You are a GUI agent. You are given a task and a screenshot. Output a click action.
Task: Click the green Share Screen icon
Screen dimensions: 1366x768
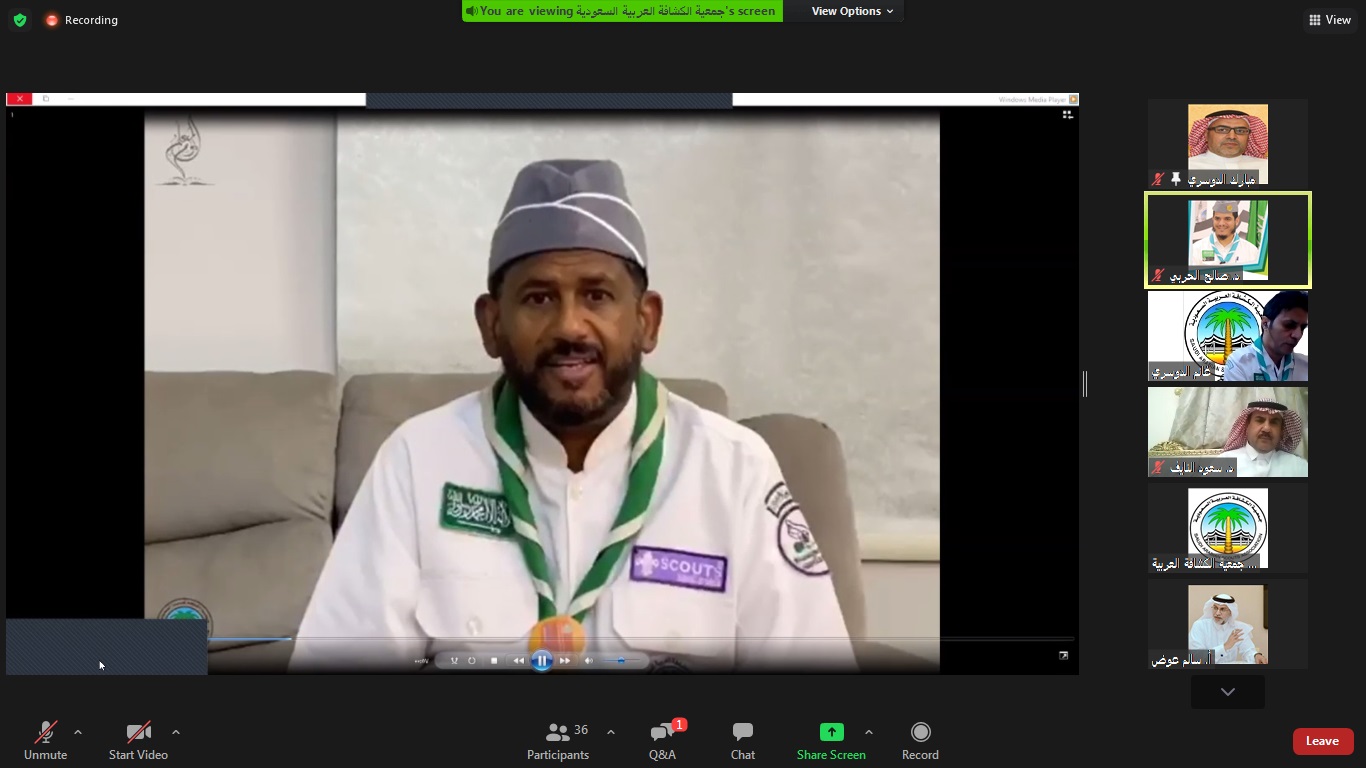(831, 732)
